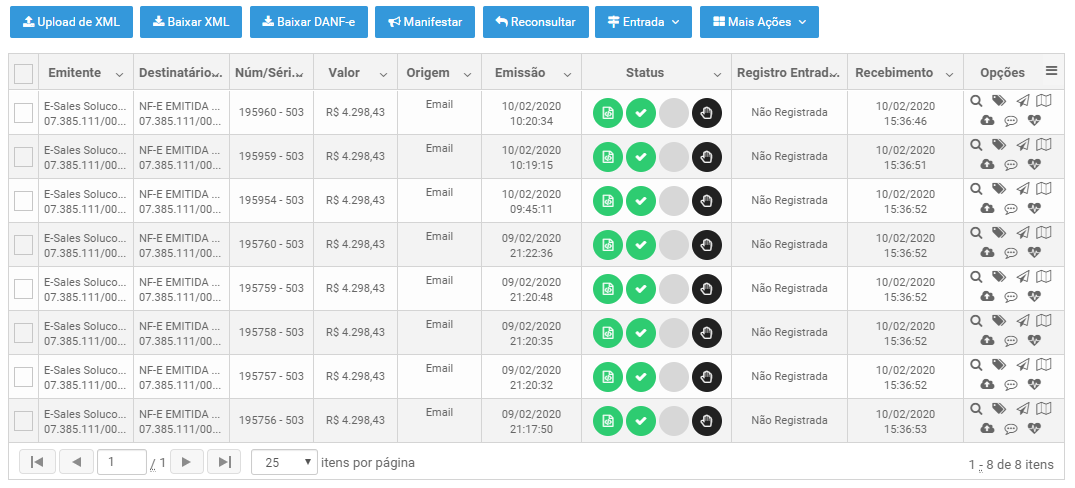Check the checkbox for note 195757

(x=23, y=377)
